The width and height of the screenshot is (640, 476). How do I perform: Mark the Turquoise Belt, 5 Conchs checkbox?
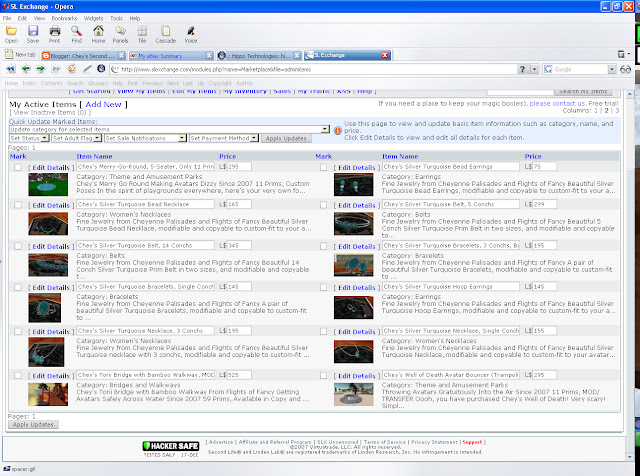[323, 205]
